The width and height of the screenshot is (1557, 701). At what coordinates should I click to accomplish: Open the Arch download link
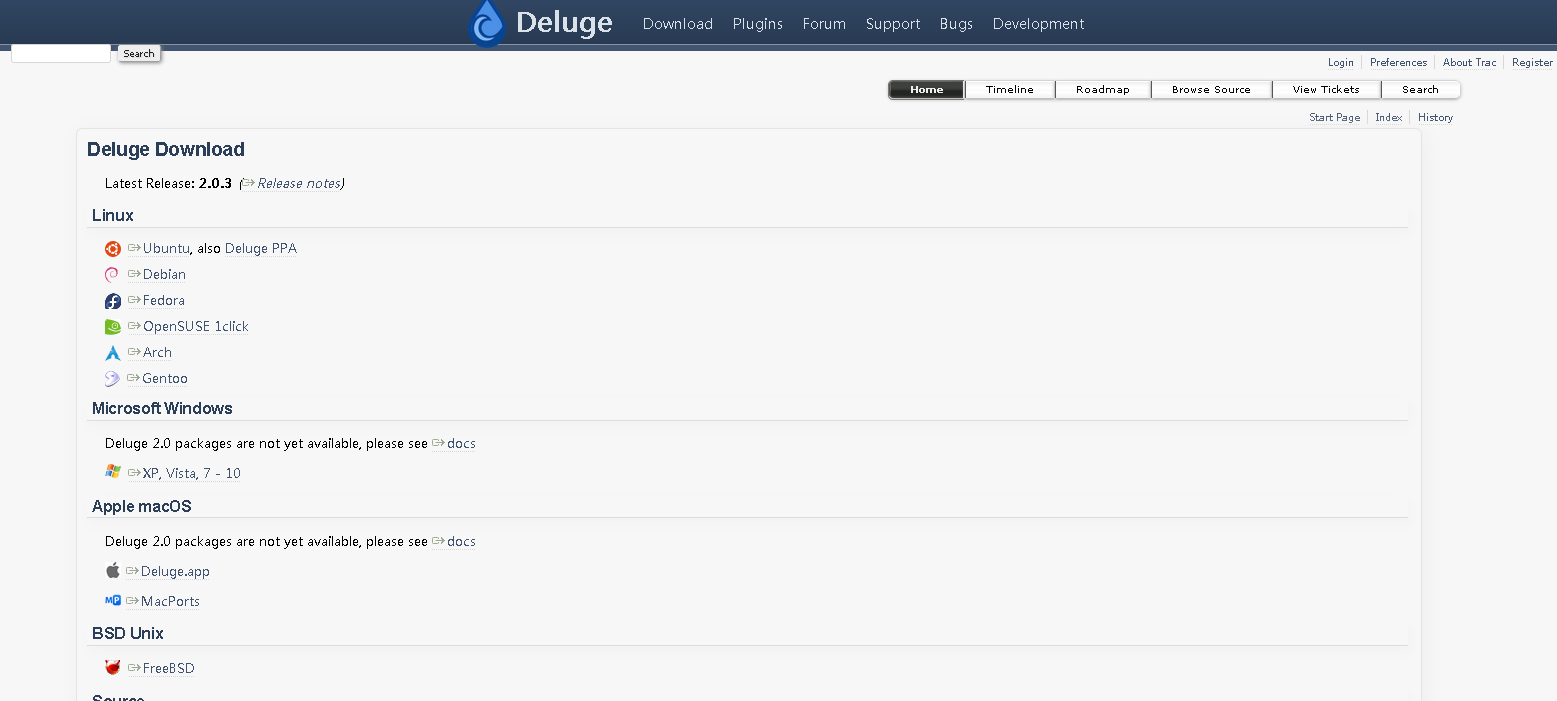point(150,353)
